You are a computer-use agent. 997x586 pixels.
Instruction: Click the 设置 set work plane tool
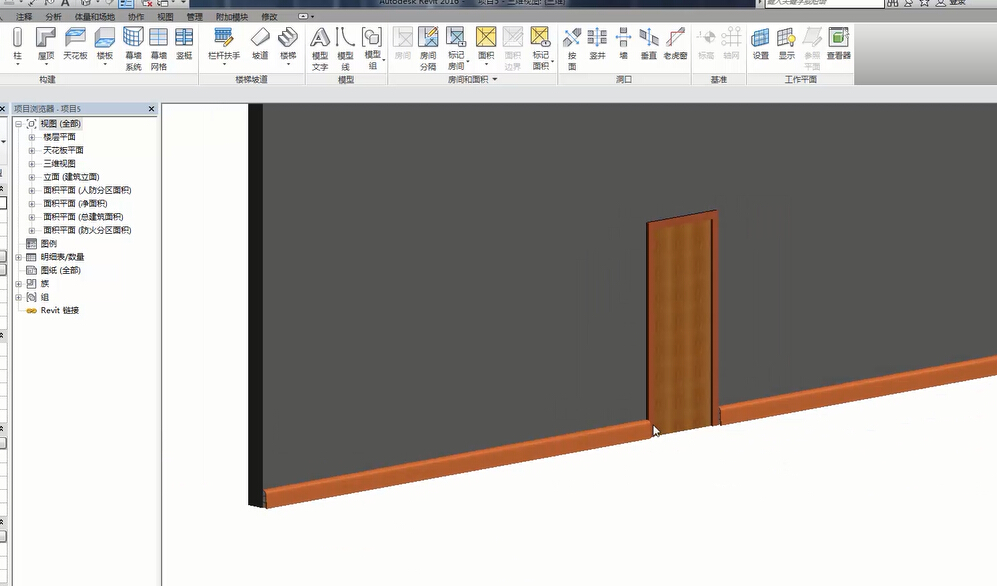click(x=760, y=44)
